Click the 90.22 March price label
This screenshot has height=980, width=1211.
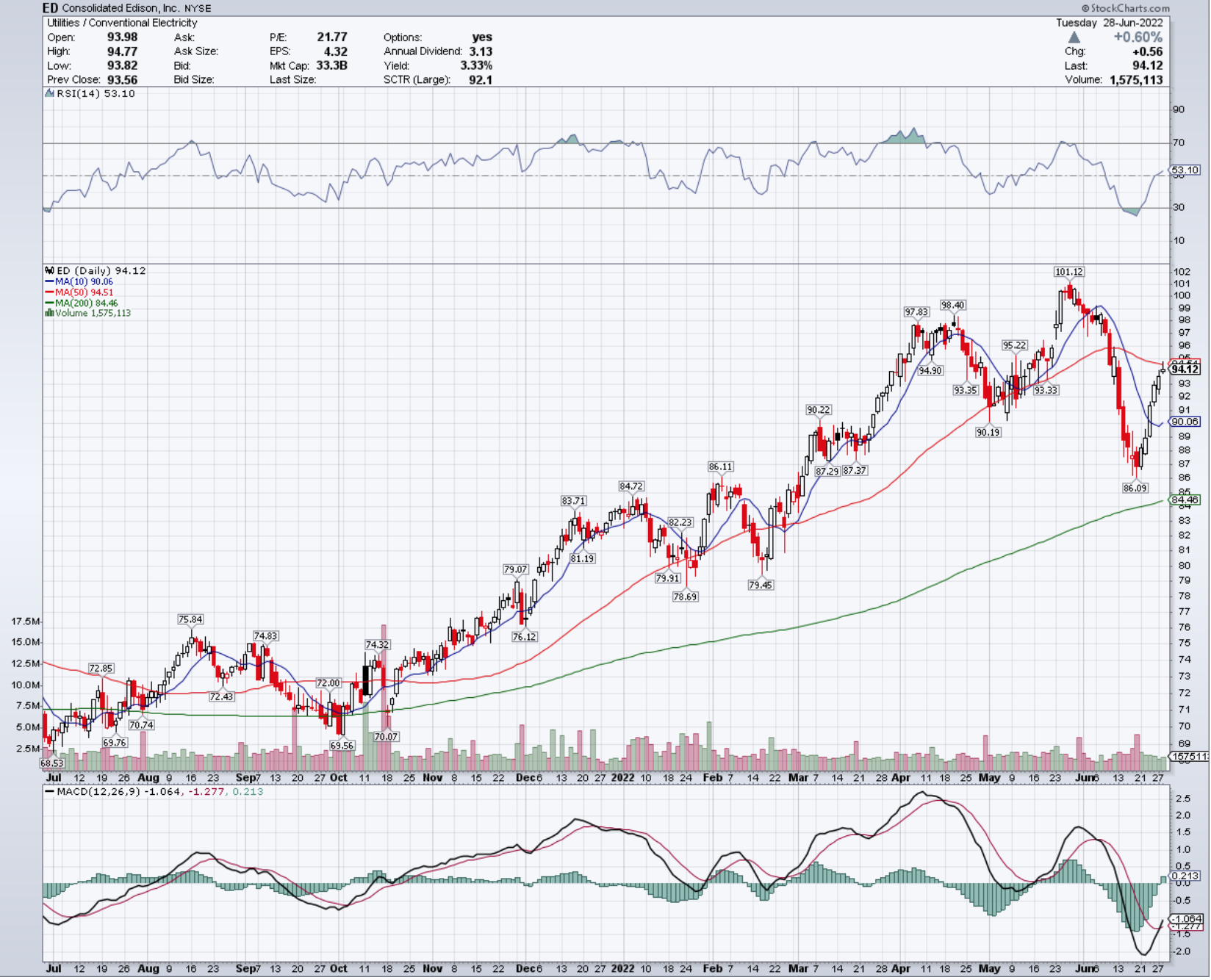[x=819, y=411]
